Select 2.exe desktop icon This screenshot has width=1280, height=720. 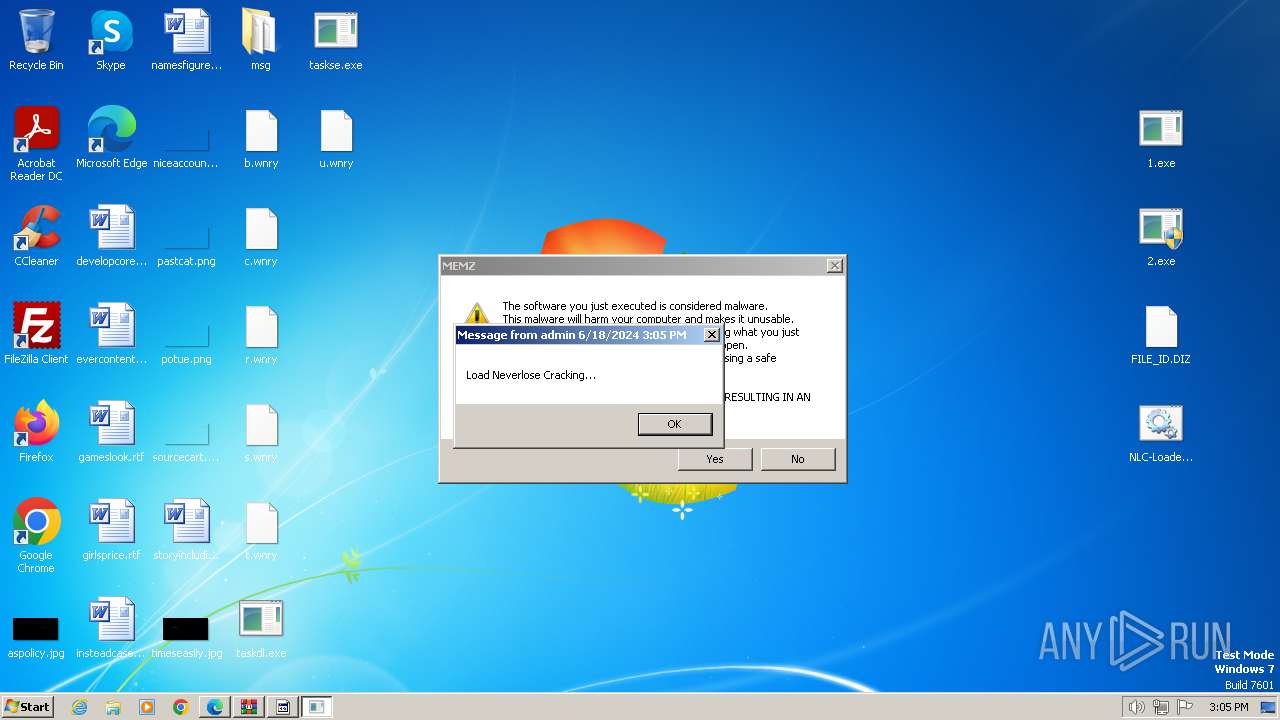(x=1161, y=236)
